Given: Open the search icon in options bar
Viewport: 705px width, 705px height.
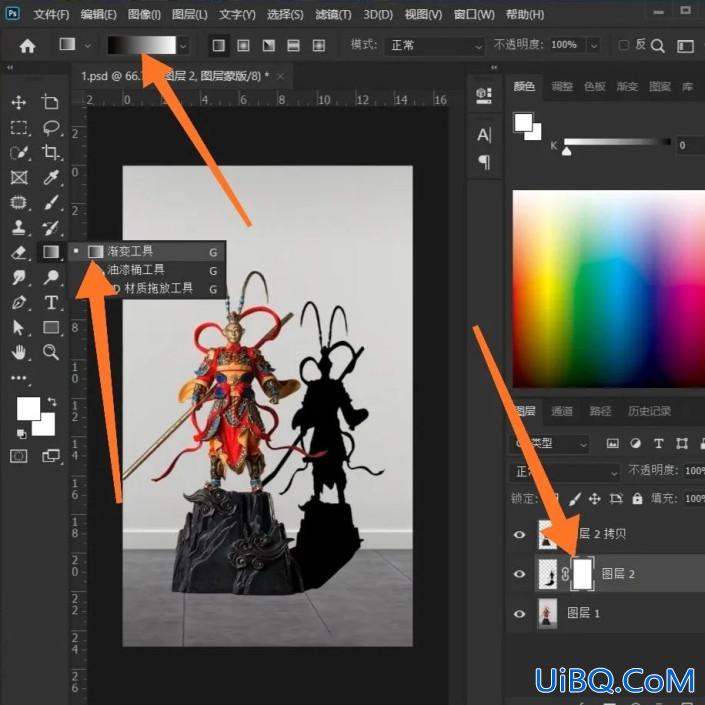Looking at the screenshot, I should tap(657, 46).
